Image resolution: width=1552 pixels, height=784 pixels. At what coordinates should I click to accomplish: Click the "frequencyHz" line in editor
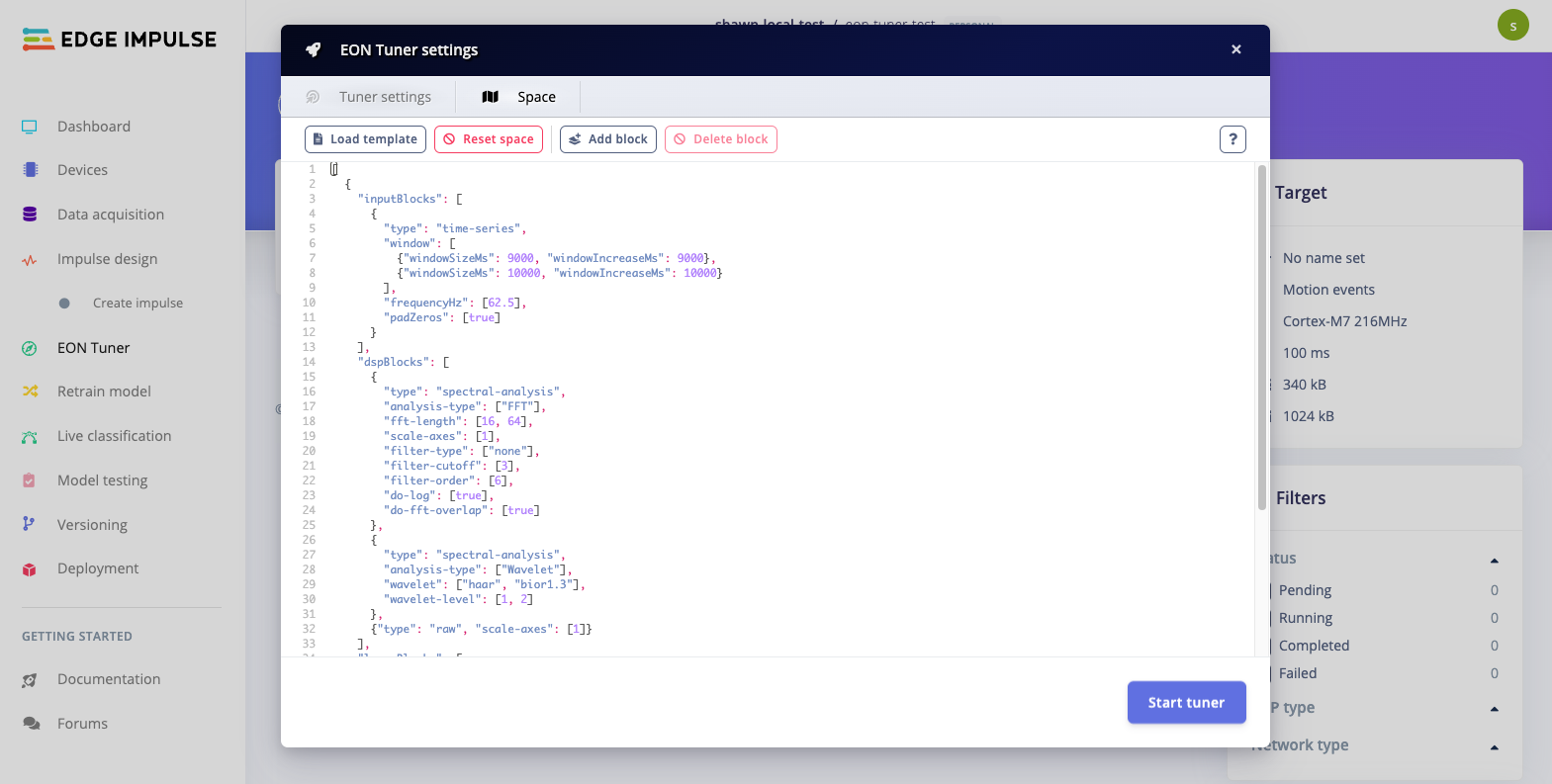pyautogui.click(x=455, y=303)
